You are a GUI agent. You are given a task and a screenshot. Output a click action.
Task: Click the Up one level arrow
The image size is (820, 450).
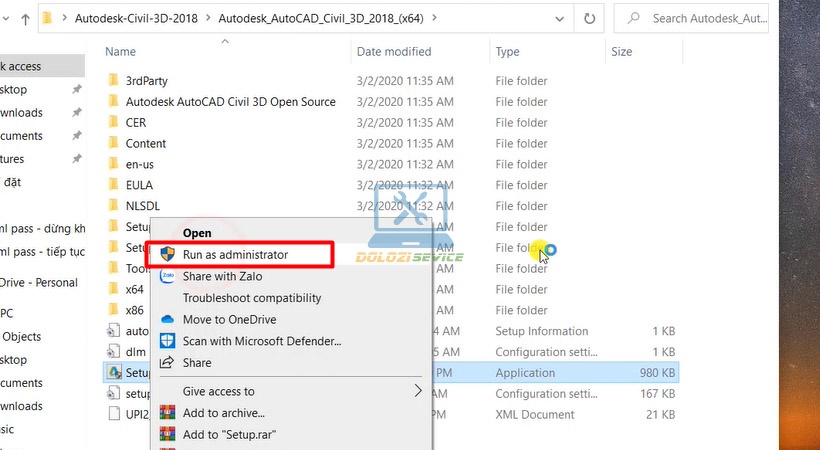(x=25, y=19)
